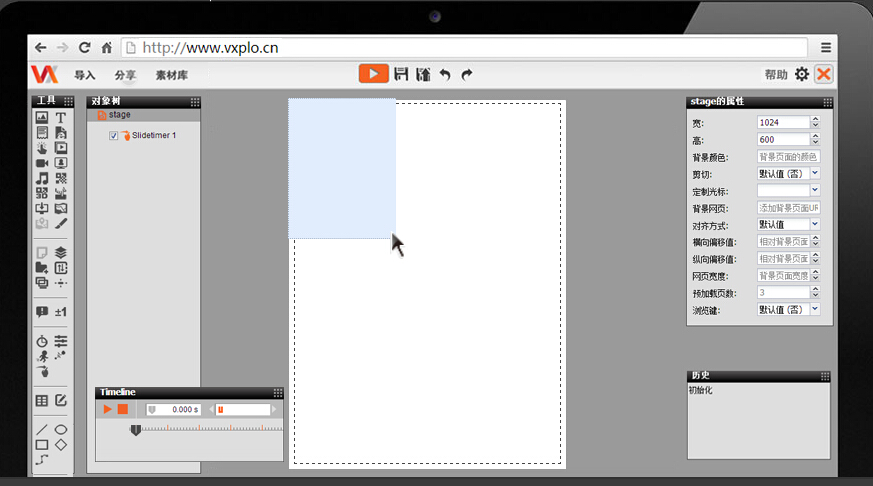Click the 背景颜色 input field

(x=788, y=157)
